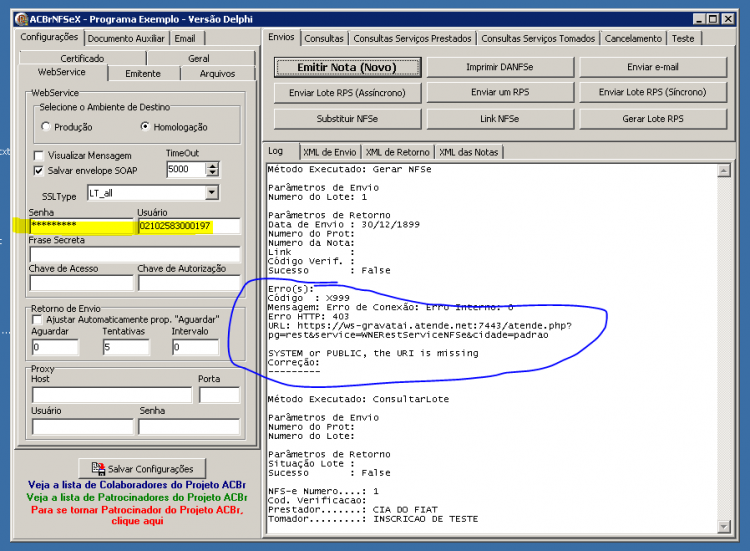Click the Enviar e-mail button
The image size is (750, 551).
point(653,67)
